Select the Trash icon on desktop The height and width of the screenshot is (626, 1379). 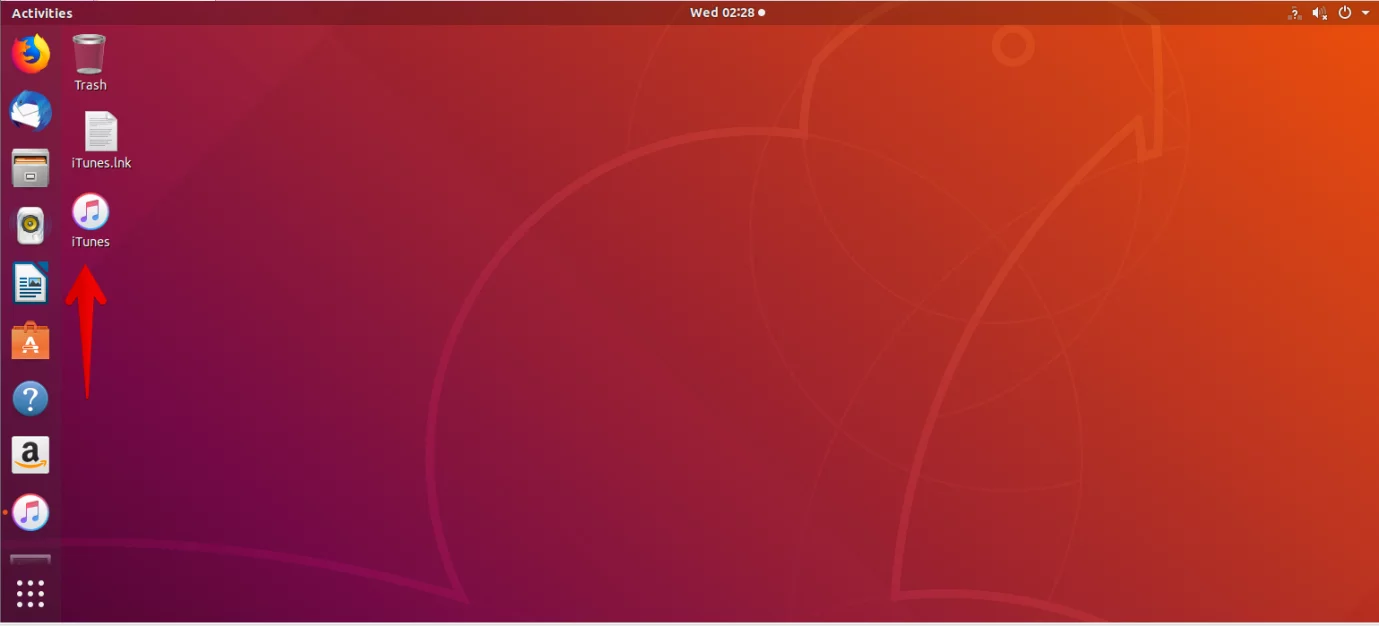click(90, 54)
